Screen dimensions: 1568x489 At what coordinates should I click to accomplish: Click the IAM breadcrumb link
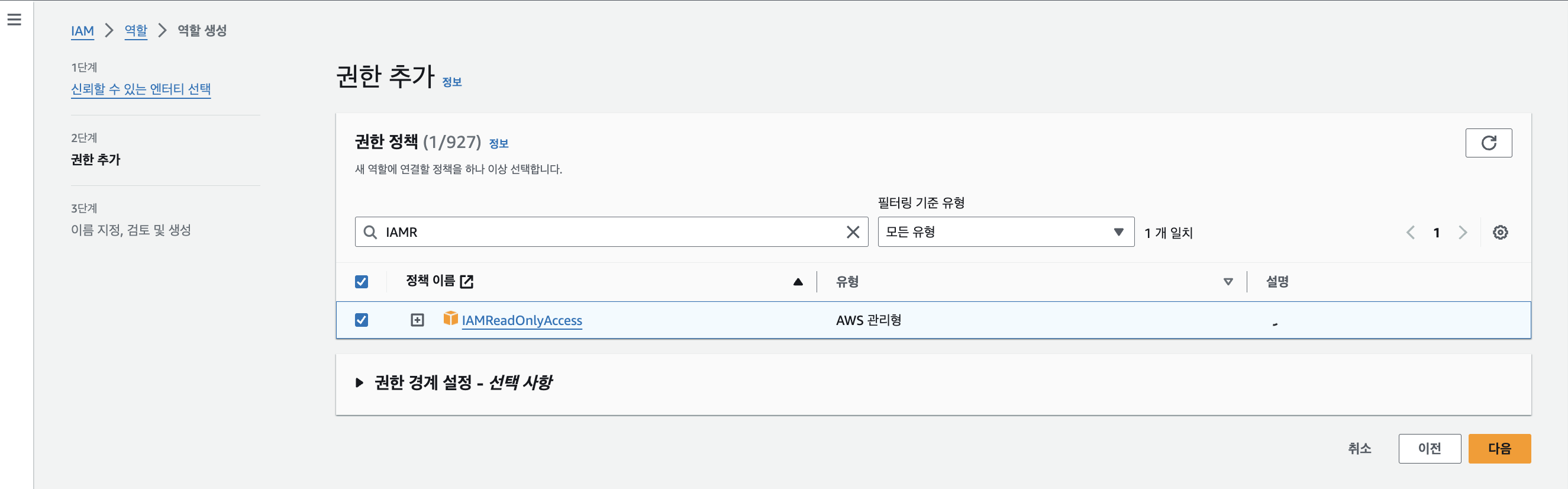(82, 30)
